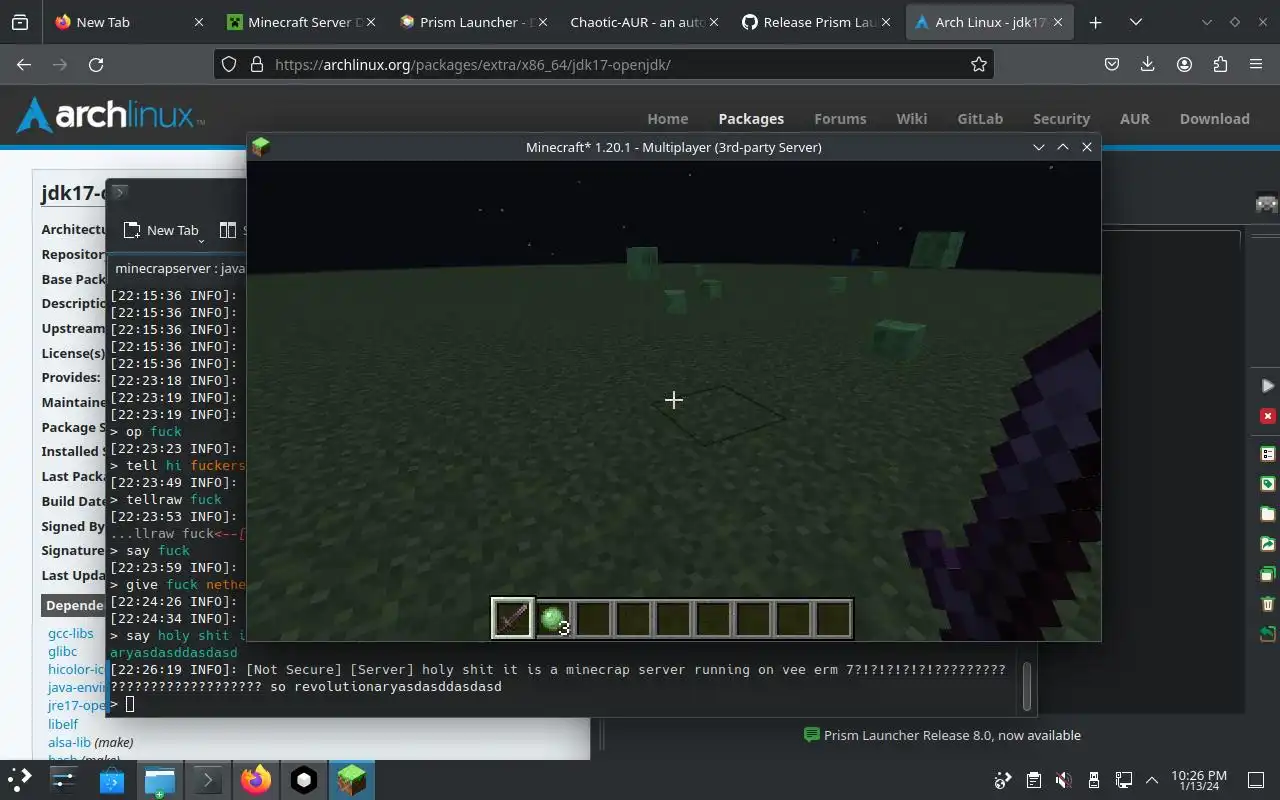The height and width of the screenshot is (800, 1280).
Task: Click New Tab button in Konsole
Action: (161, 230)
